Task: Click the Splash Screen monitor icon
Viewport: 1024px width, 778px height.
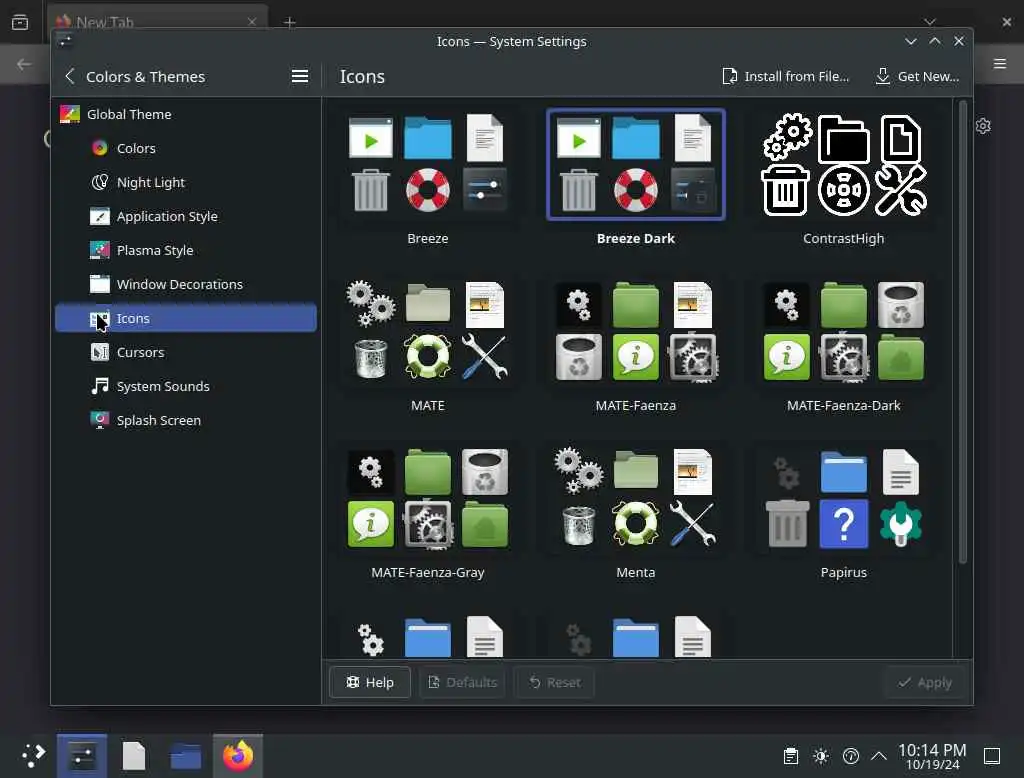Action: [99, 420]
